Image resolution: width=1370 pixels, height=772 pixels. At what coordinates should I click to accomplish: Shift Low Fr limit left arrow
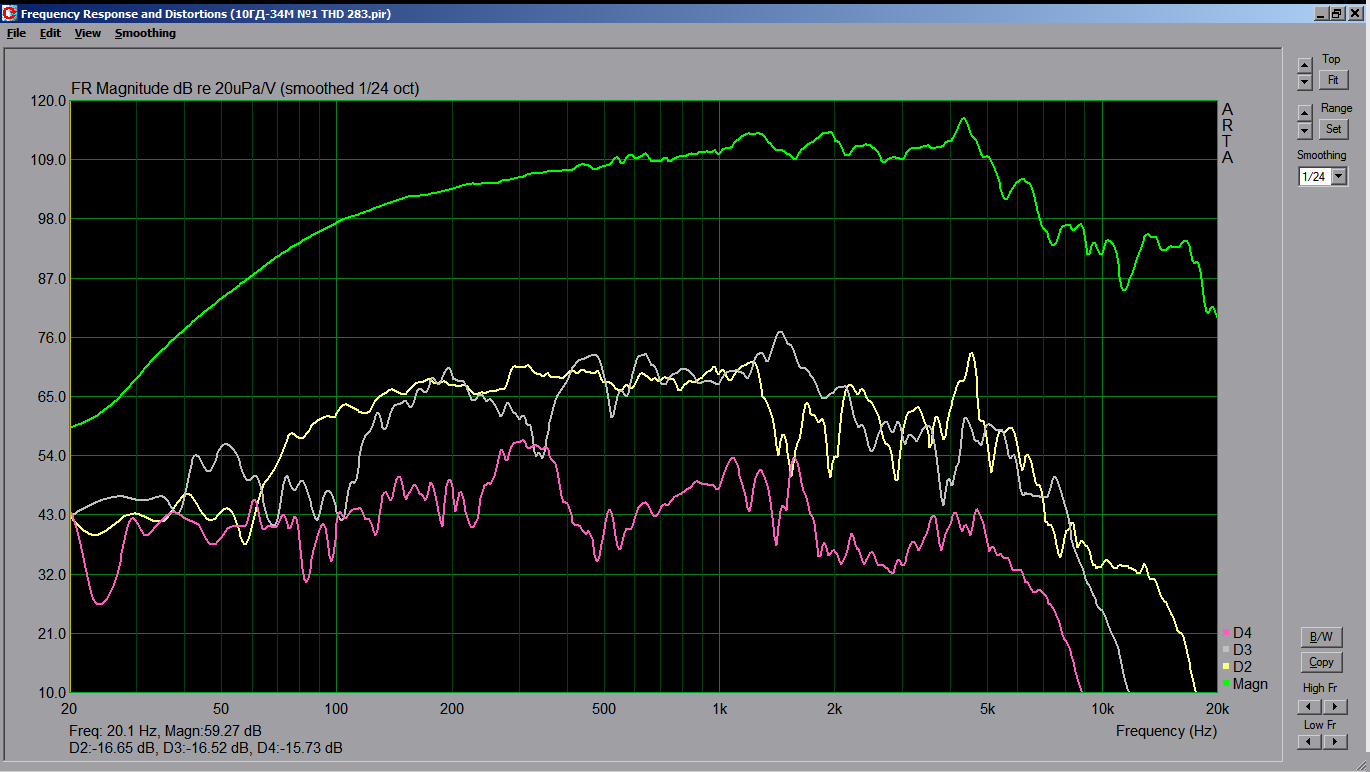click(1309, 741)
